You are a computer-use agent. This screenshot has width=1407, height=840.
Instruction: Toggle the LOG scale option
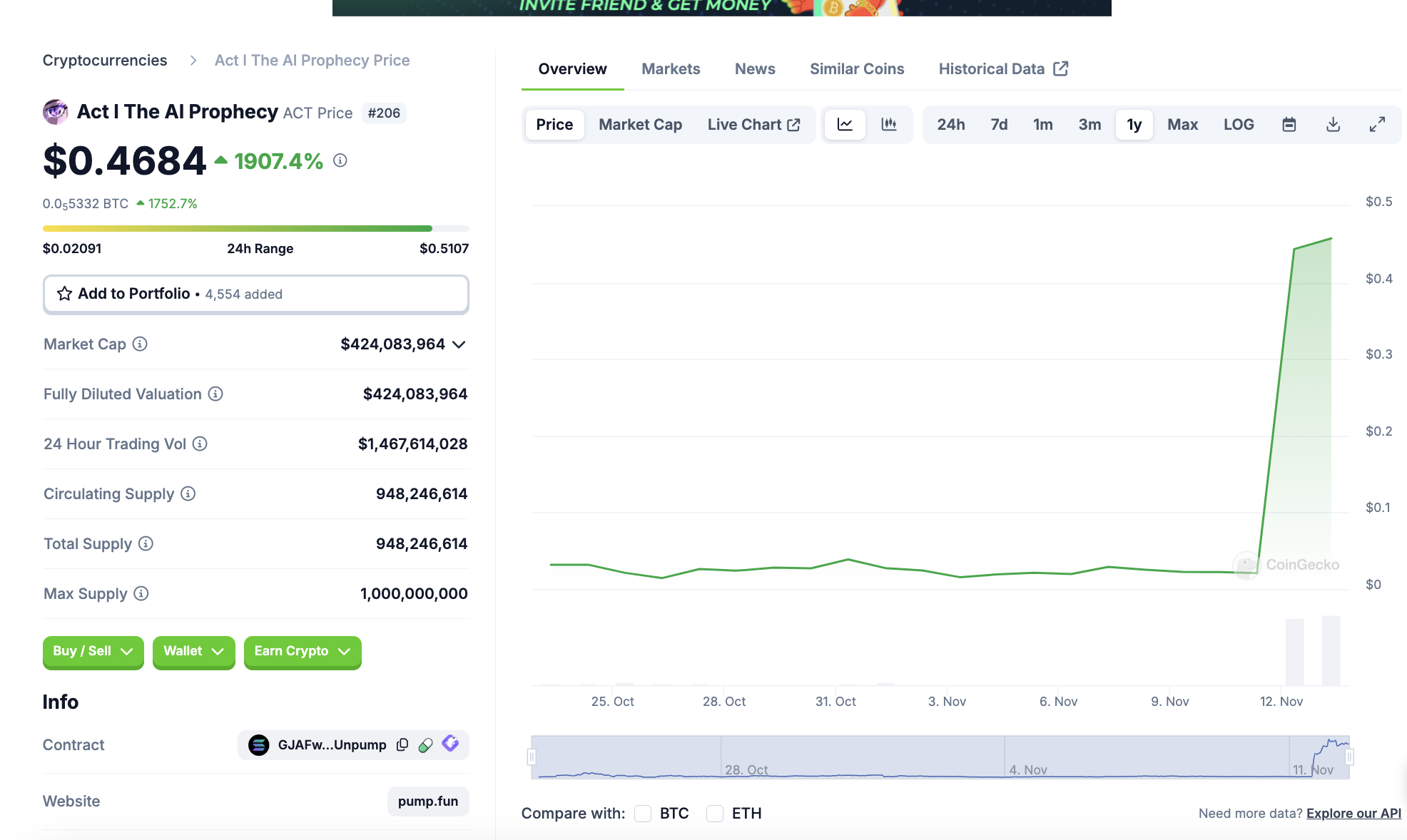[1238, 125]
